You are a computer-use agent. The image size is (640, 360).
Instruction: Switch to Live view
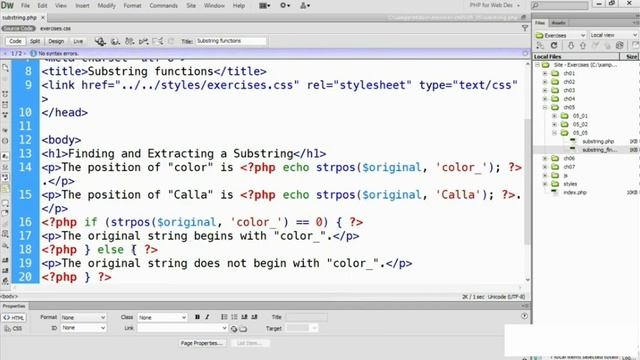(78, 41)
